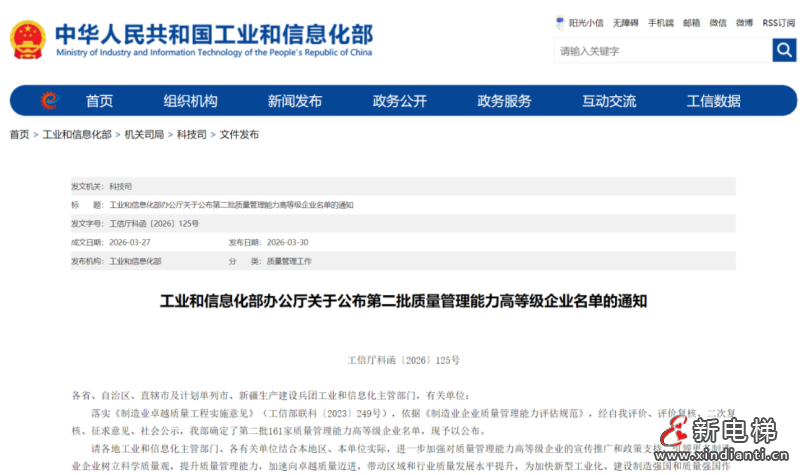This screenshot has height=475, width=800.
Task: Open the 政务公开 menu item
Action: click(x=399, y=101)
